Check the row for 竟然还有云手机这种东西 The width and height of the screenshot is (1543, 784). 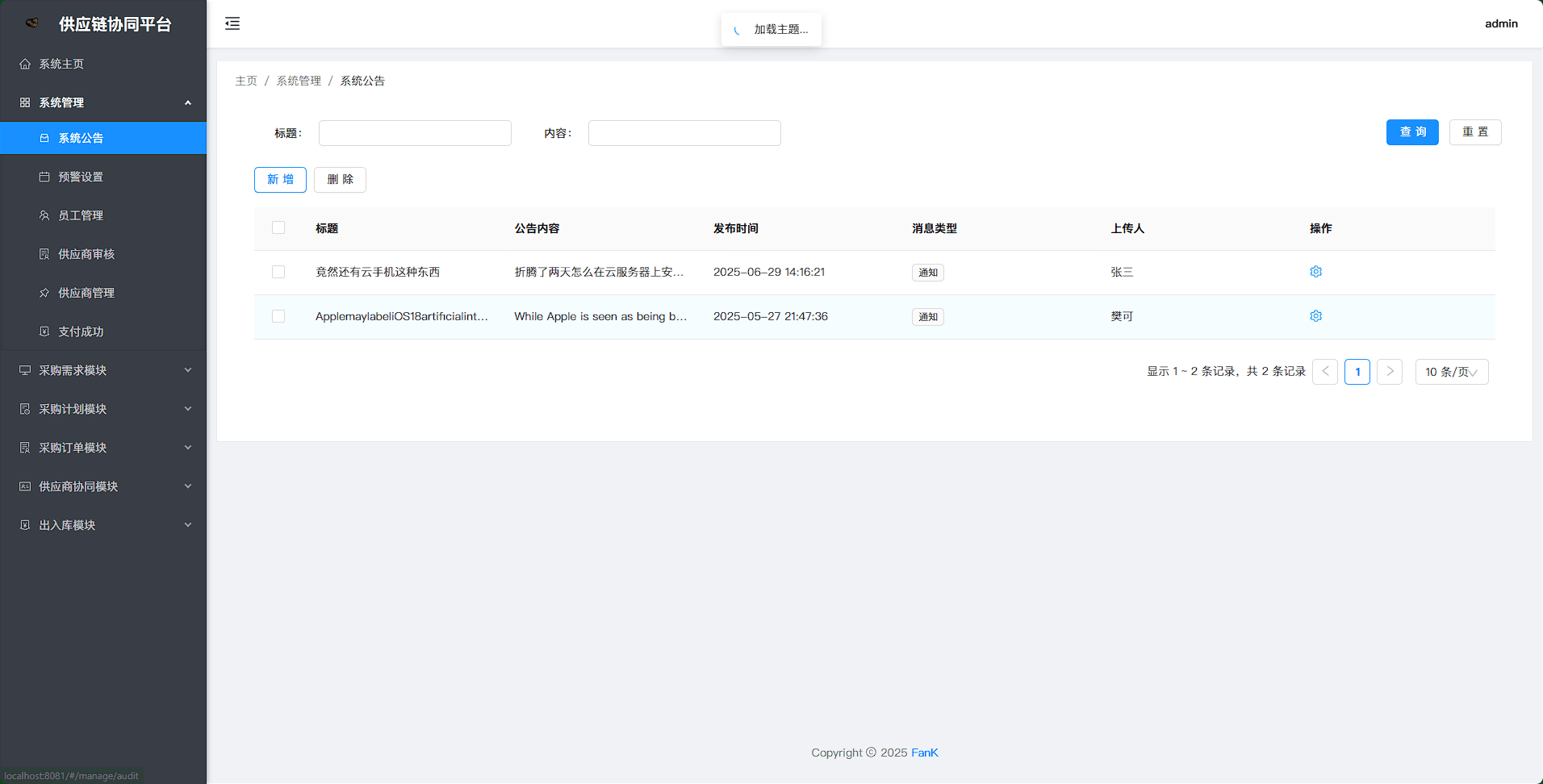point(278,273)
